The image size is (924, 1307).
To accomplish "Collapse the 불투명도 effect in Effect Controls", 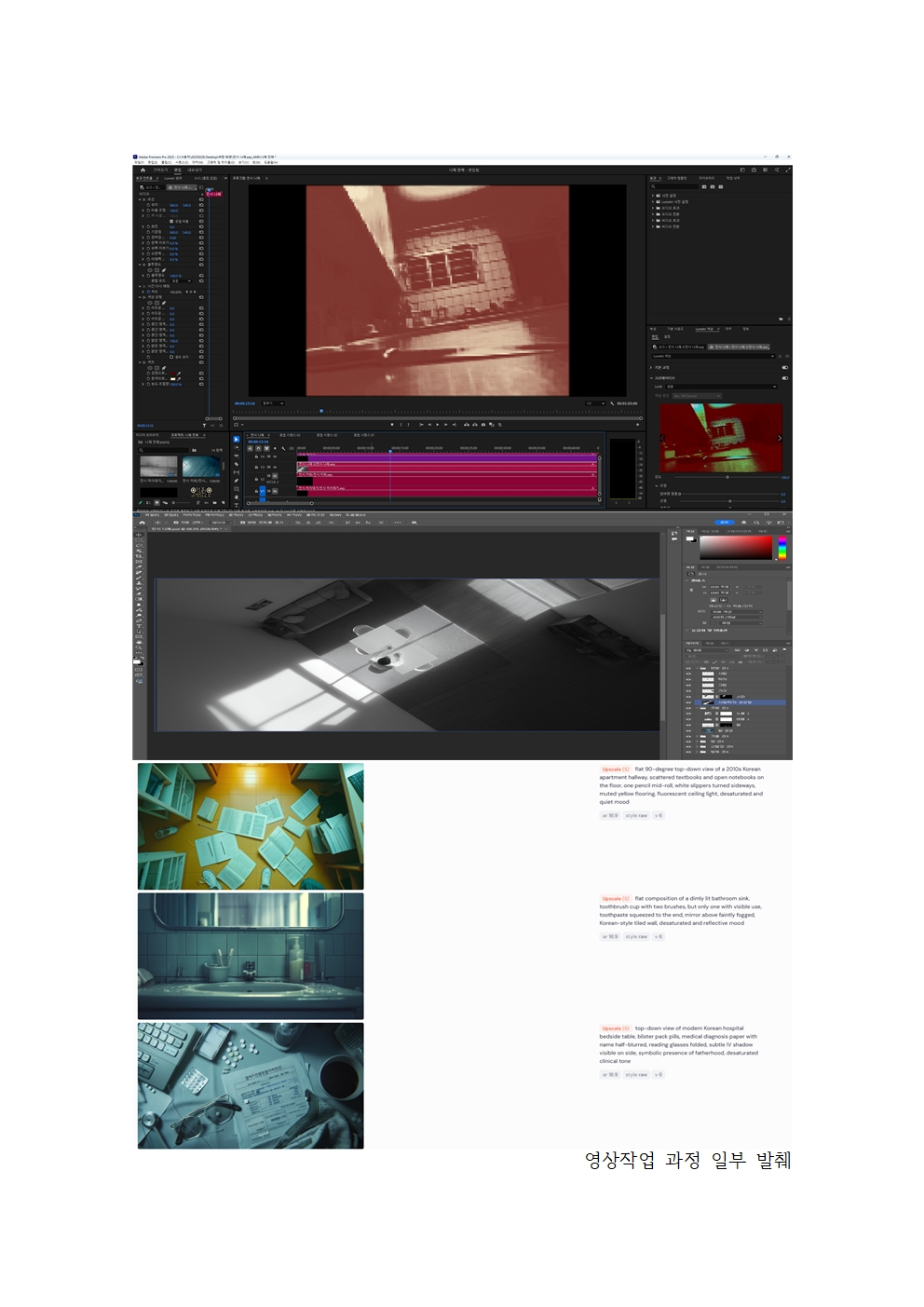I will pyautogui.click(x=140, y=264).
